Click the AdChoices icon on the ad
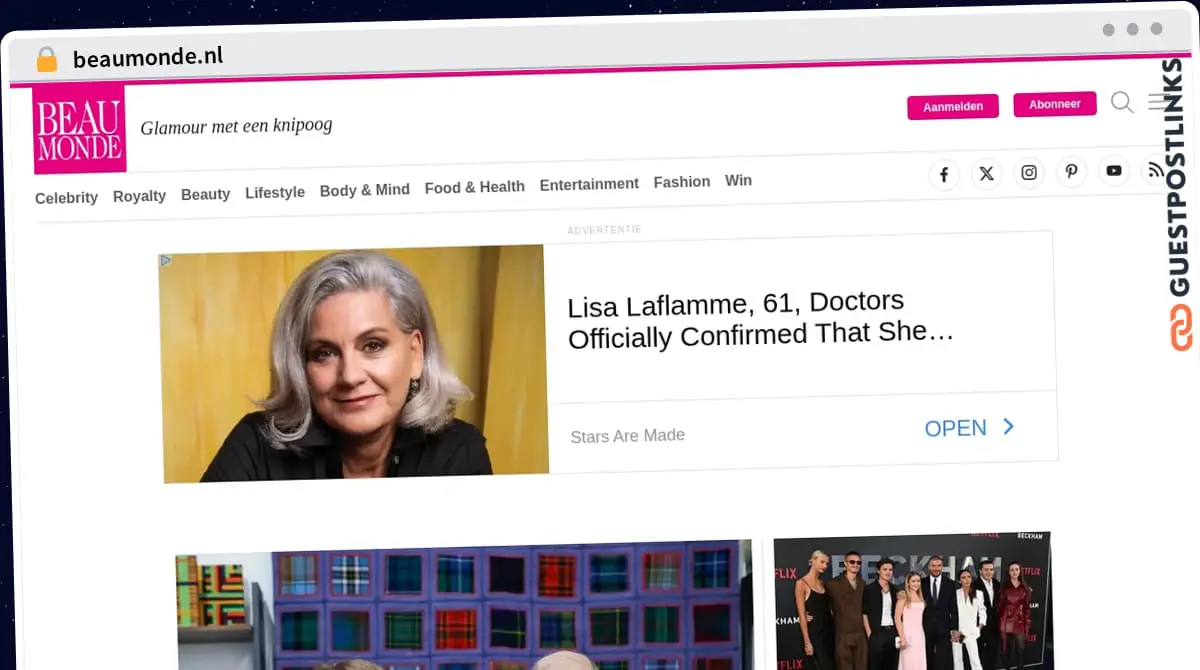The height and width of the screenshot is (670, 1200). coord(166,260)
